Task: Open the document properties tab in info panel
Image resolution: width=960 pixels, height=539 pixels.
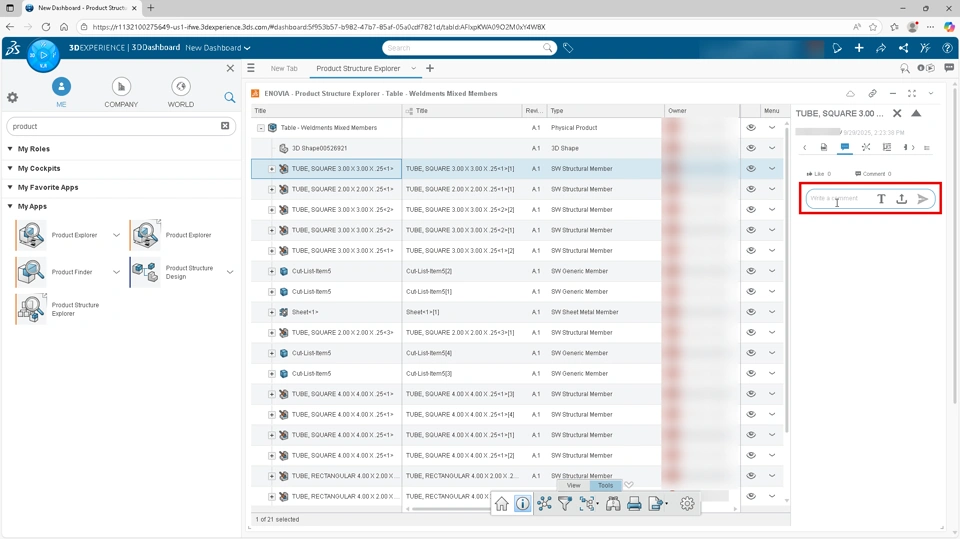Action: [x=823, y=147]
